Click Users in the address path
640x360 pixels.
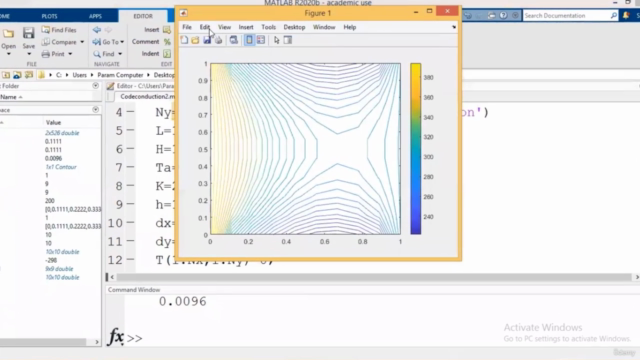pyautogui.click(x=80, y=75)
